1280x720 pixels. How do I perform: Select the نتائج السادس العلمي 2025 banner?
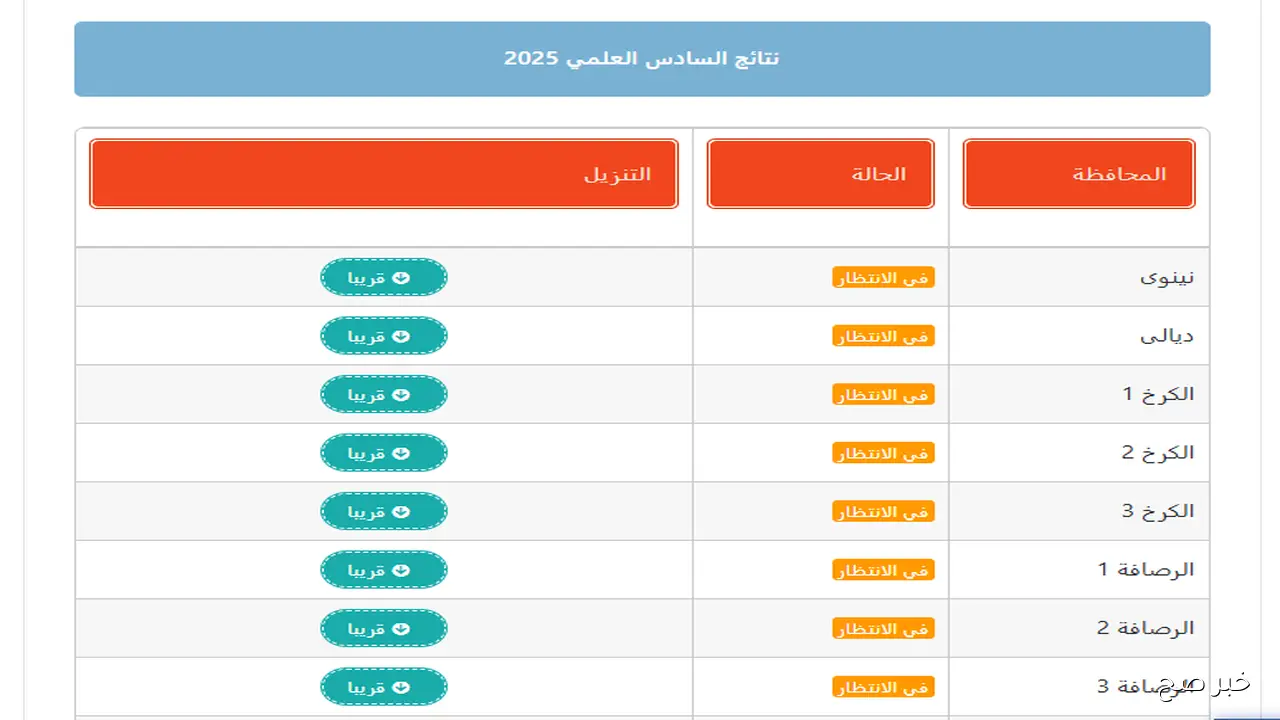[x=640, y=60]
